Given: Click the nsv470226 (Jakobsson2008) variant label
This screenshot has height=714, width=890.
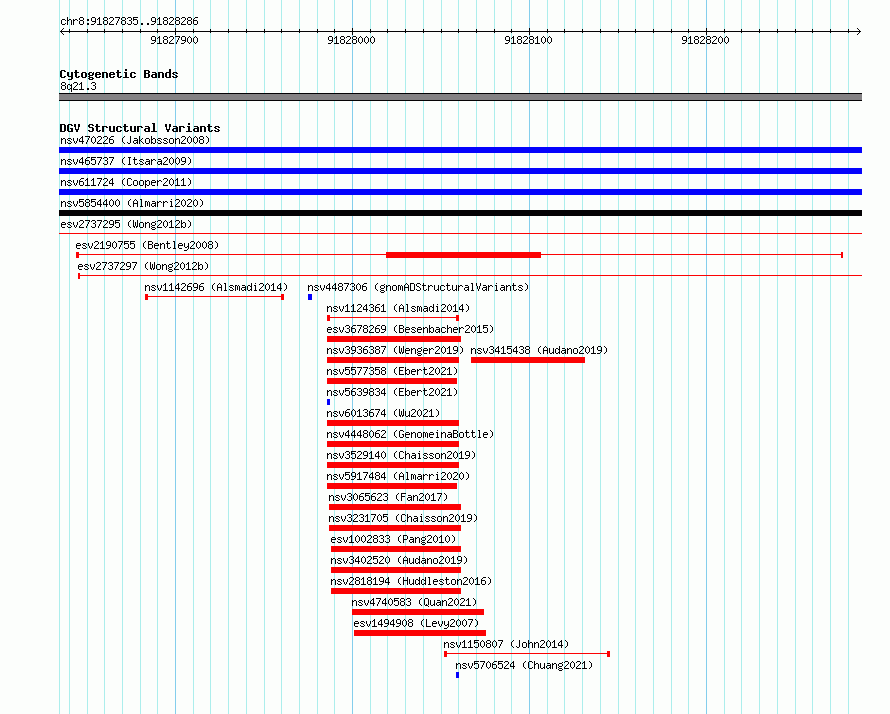Looking at the screenshot, I should coord(135,140).
